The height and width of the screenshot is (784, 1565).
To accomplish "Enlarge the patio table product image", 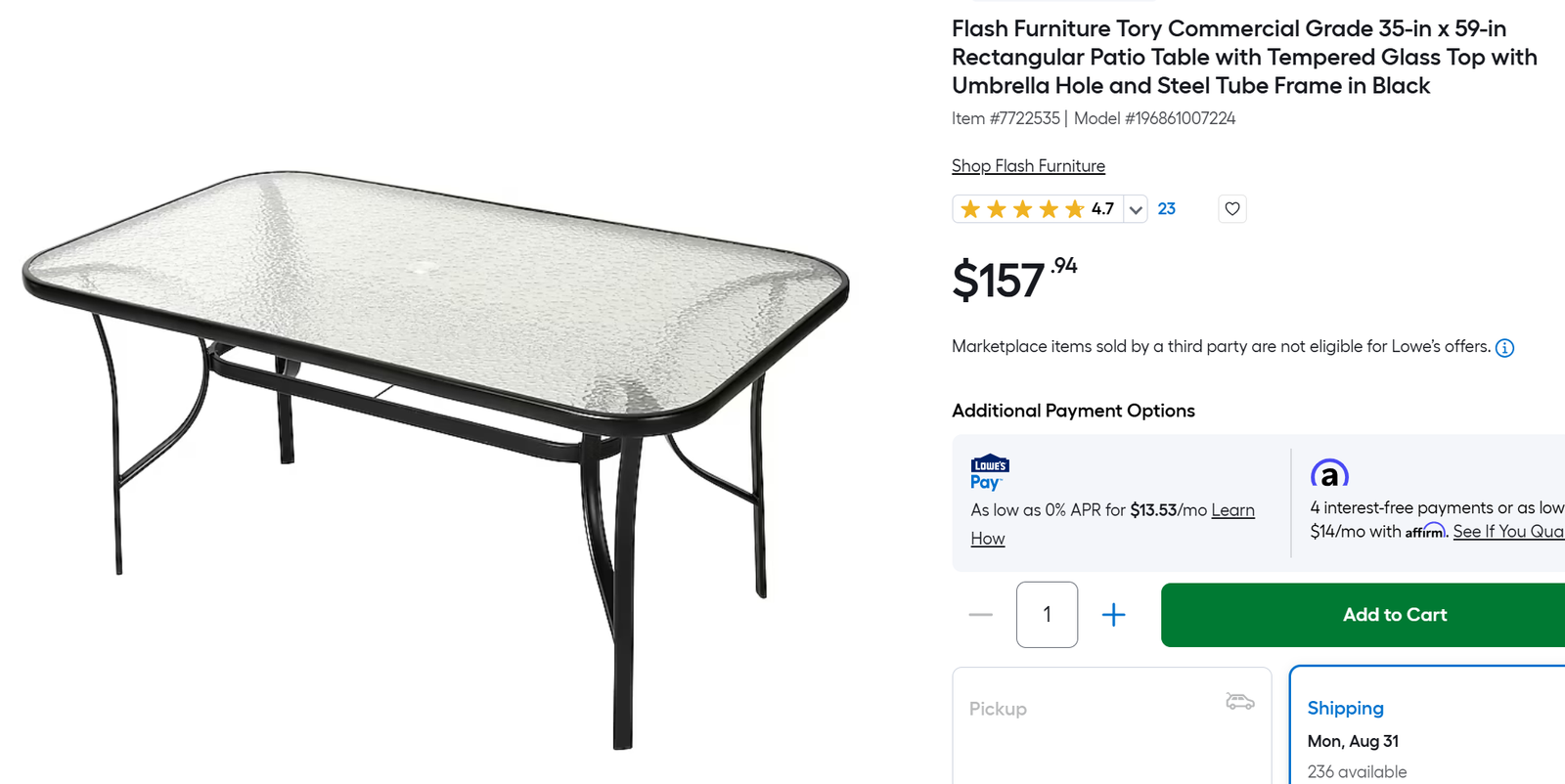I will point(436,459).
